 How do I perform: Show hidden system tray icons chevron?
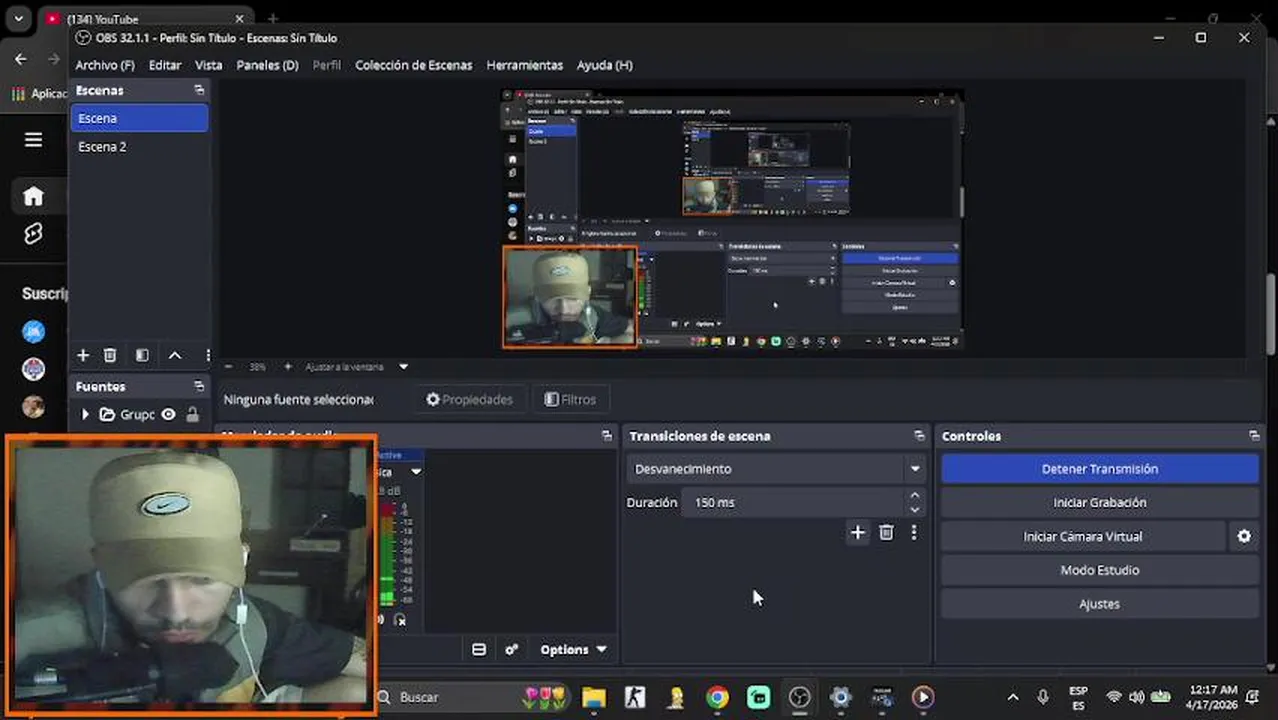(x=1013, y=697)
